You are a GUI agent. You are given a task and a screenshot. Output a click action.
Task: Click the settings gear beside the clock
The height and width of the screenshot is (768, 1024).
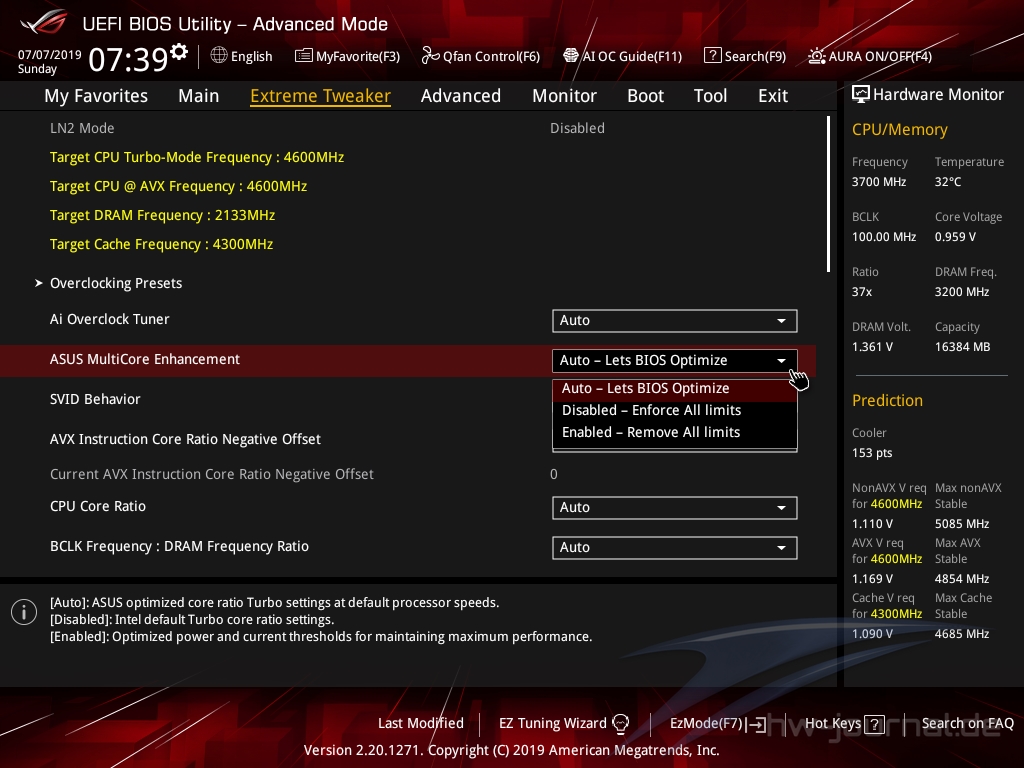(x=179, y=52)
